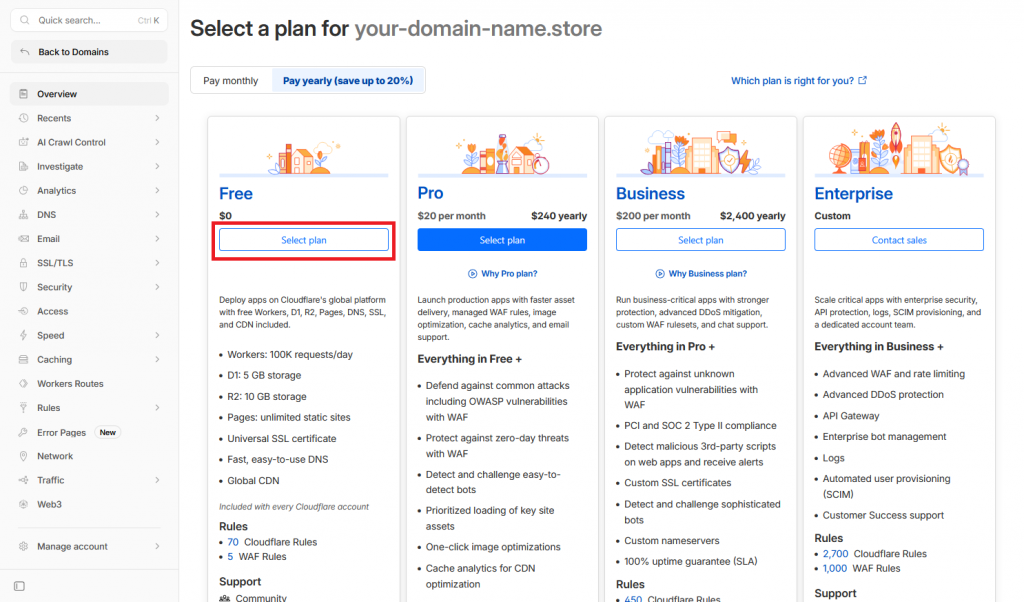Expand the Security chevron

pyautogui.click(x=157, y=287)
